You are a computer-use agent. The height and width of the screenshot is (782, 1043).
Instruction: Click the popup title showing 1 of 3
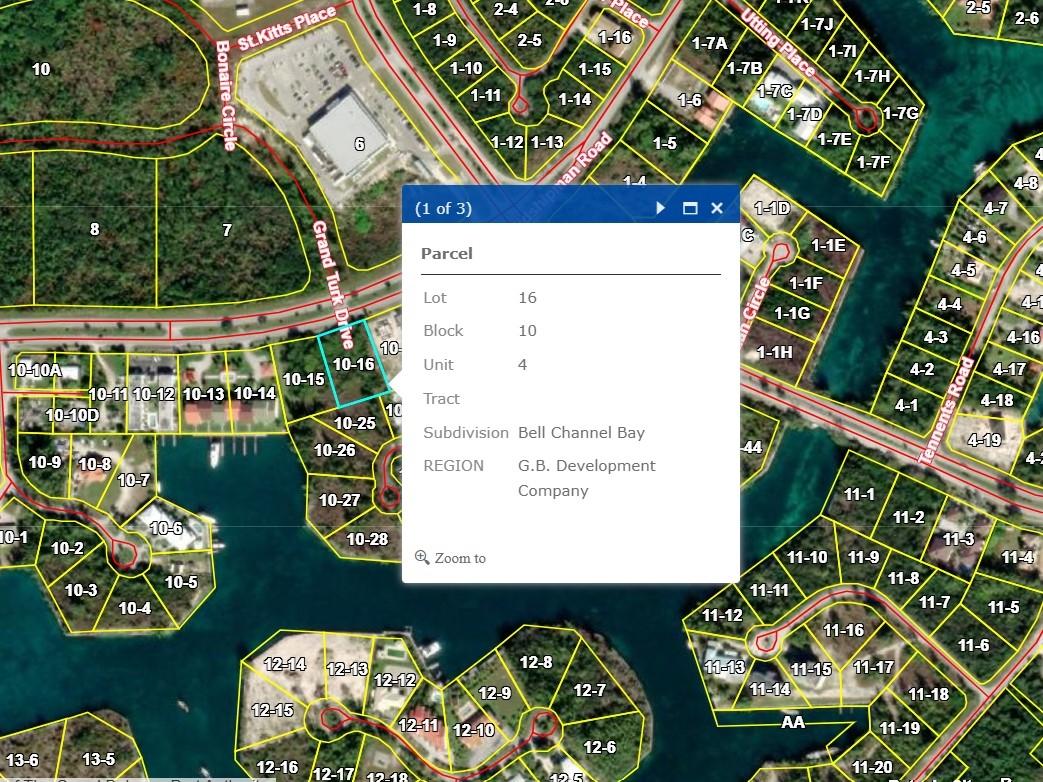pyautogui.click(x=443, y=208)
